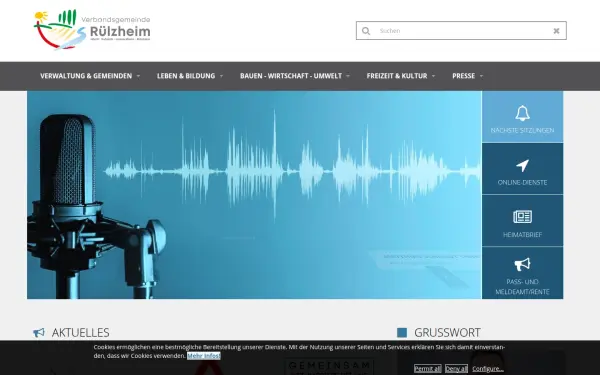The height and width of the screenshot is (375, 600).
Task: Click the paper plane Online-Dienste icon
Action: pyautogui.click(x=522, y=165)
